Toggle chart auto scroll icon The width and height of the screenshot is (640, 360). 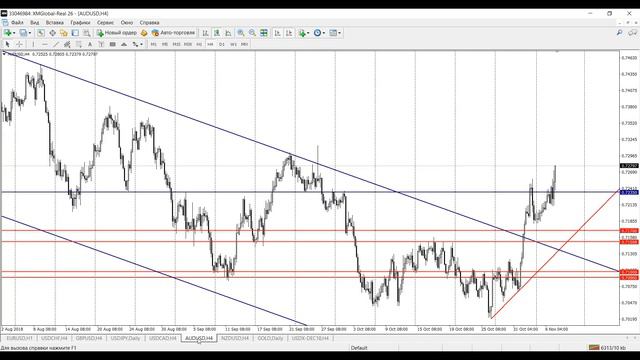click(x=278, y=33)
